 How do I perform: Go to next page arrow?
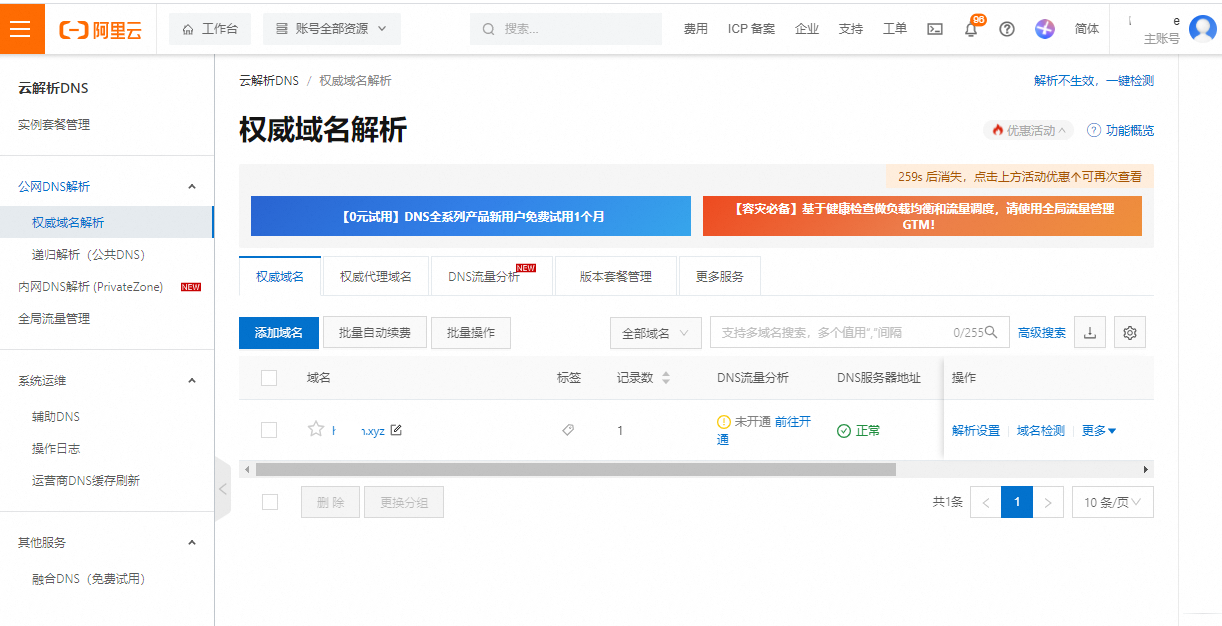[1048, 502]
